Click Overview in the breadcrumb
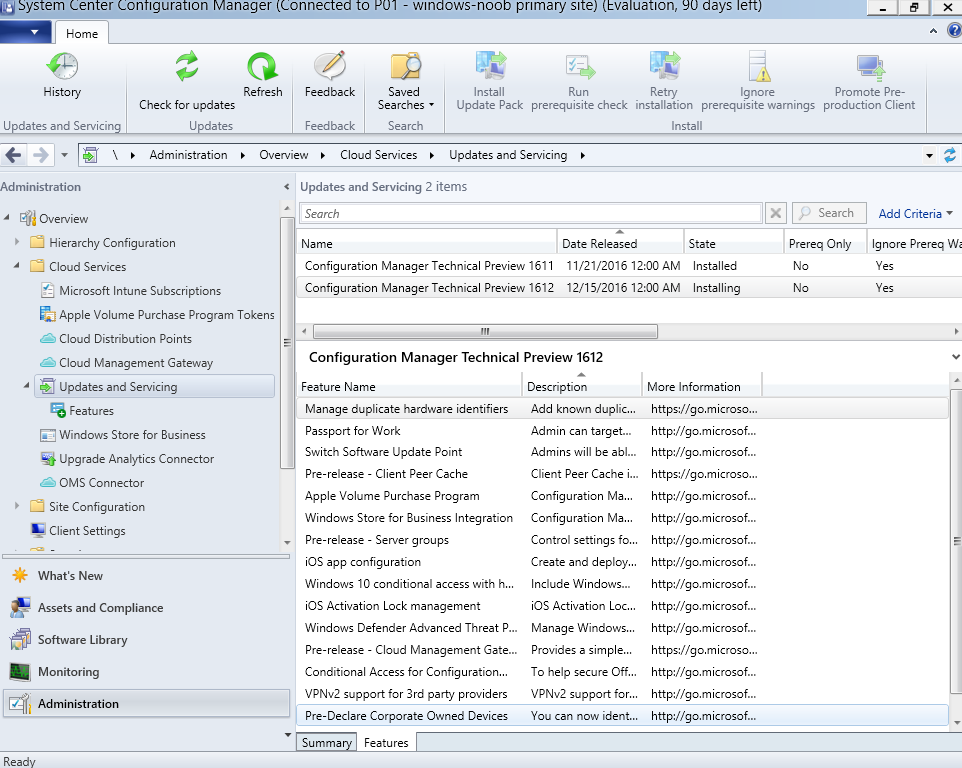This screenshot has width=962, height=768. pyautogui.click(x=283, y=155)
